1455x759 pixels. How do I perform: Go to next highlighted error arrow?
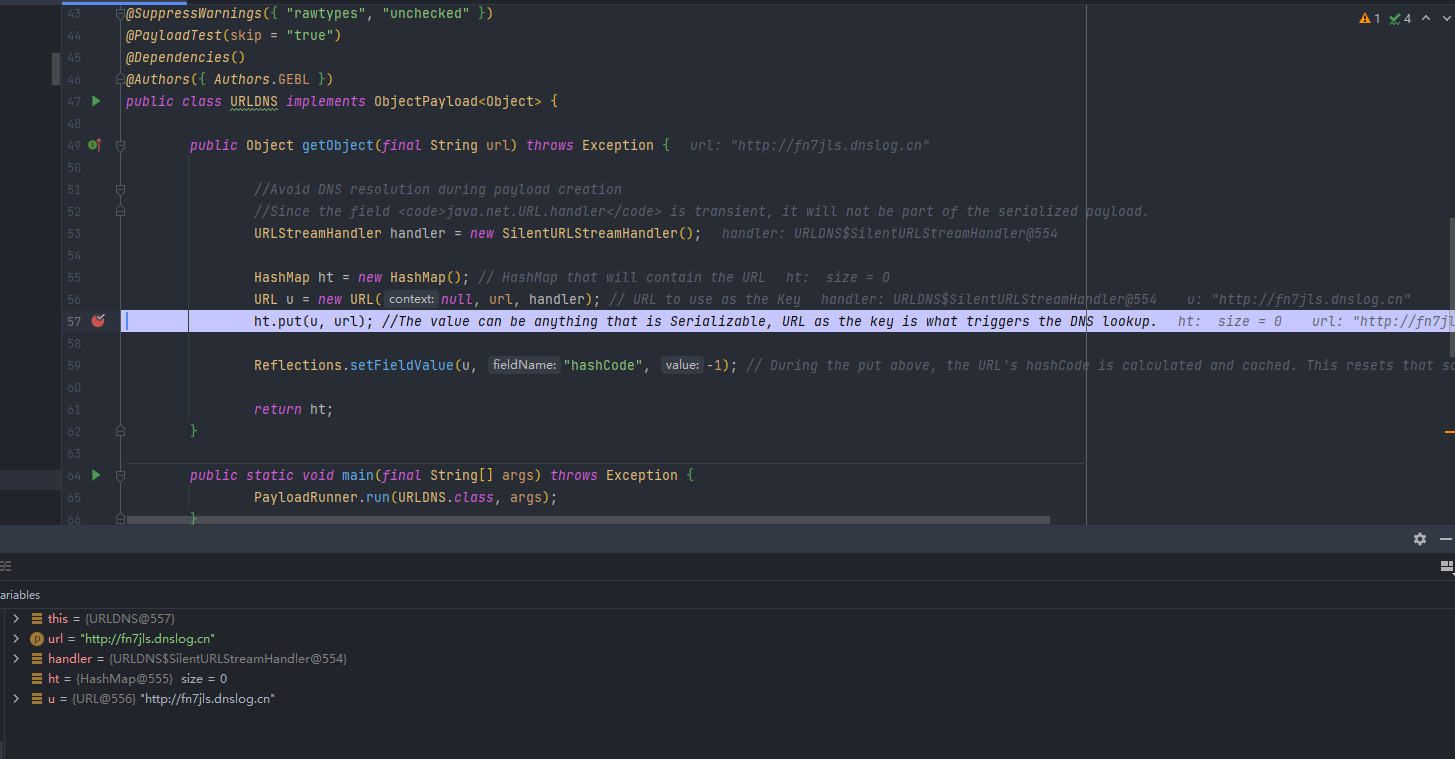click(x=1445, y=18)
